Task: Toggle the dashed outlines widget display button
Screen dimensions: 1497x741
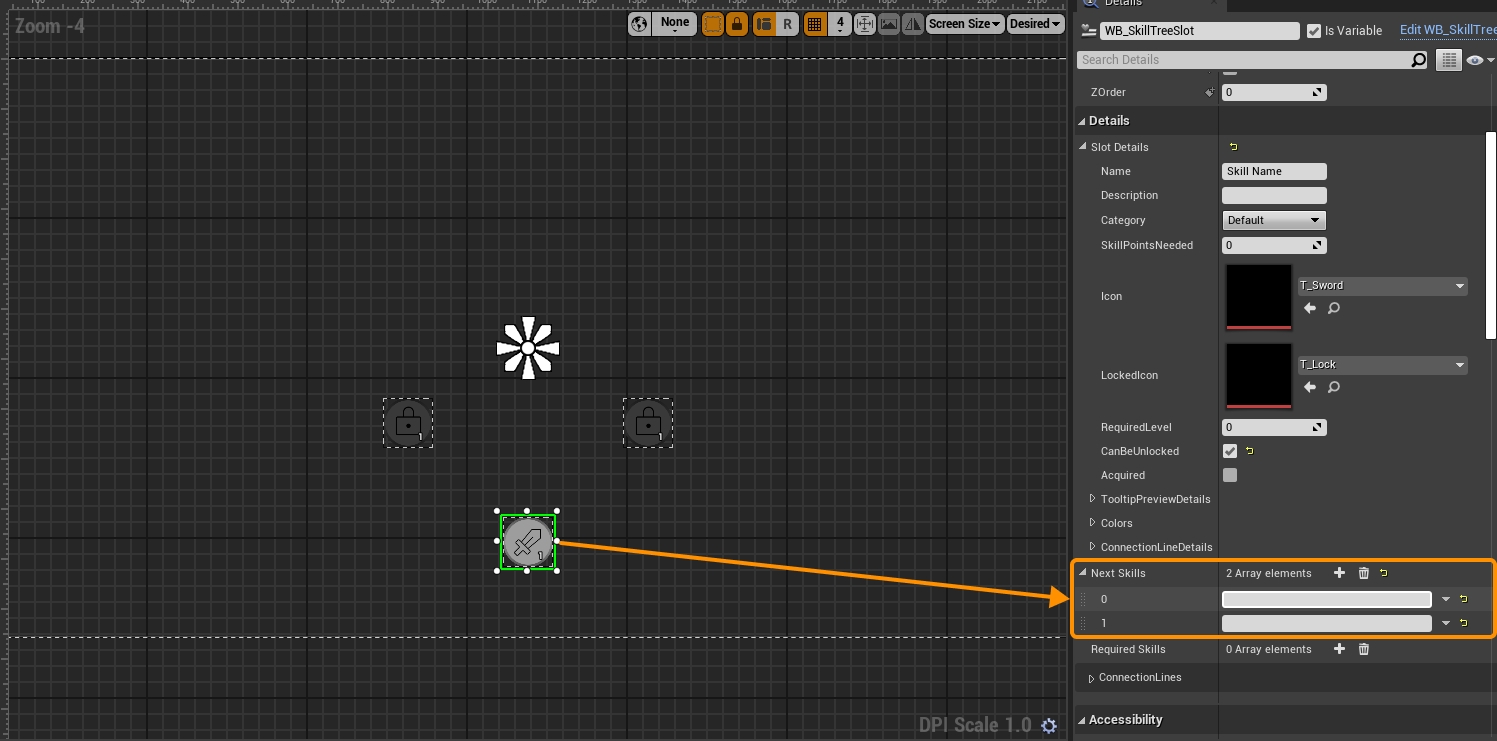Action: click(713, 24)
